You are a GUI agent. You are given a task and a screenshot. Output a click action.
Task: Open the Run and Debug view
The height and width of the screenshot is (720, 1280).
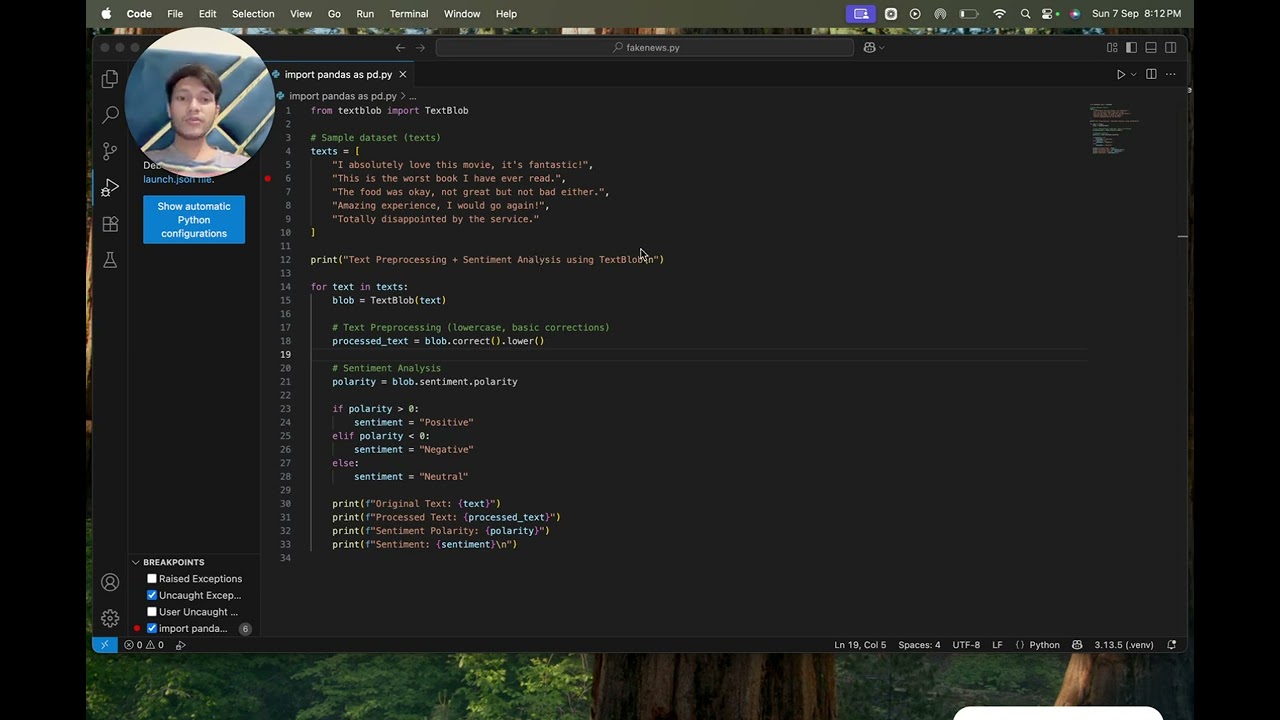(110, 188)
